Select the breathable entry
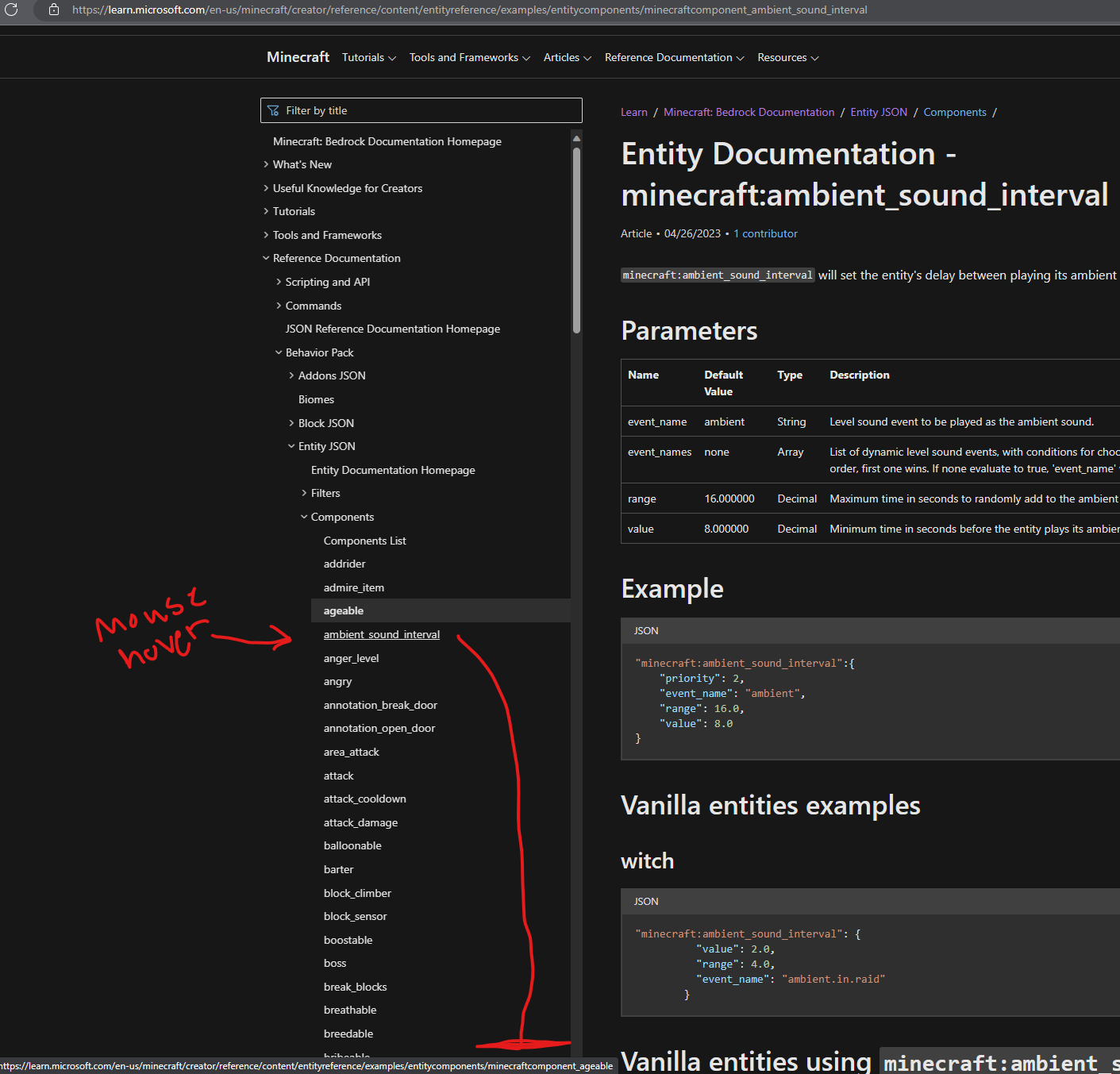 [x=350, y=1010]
